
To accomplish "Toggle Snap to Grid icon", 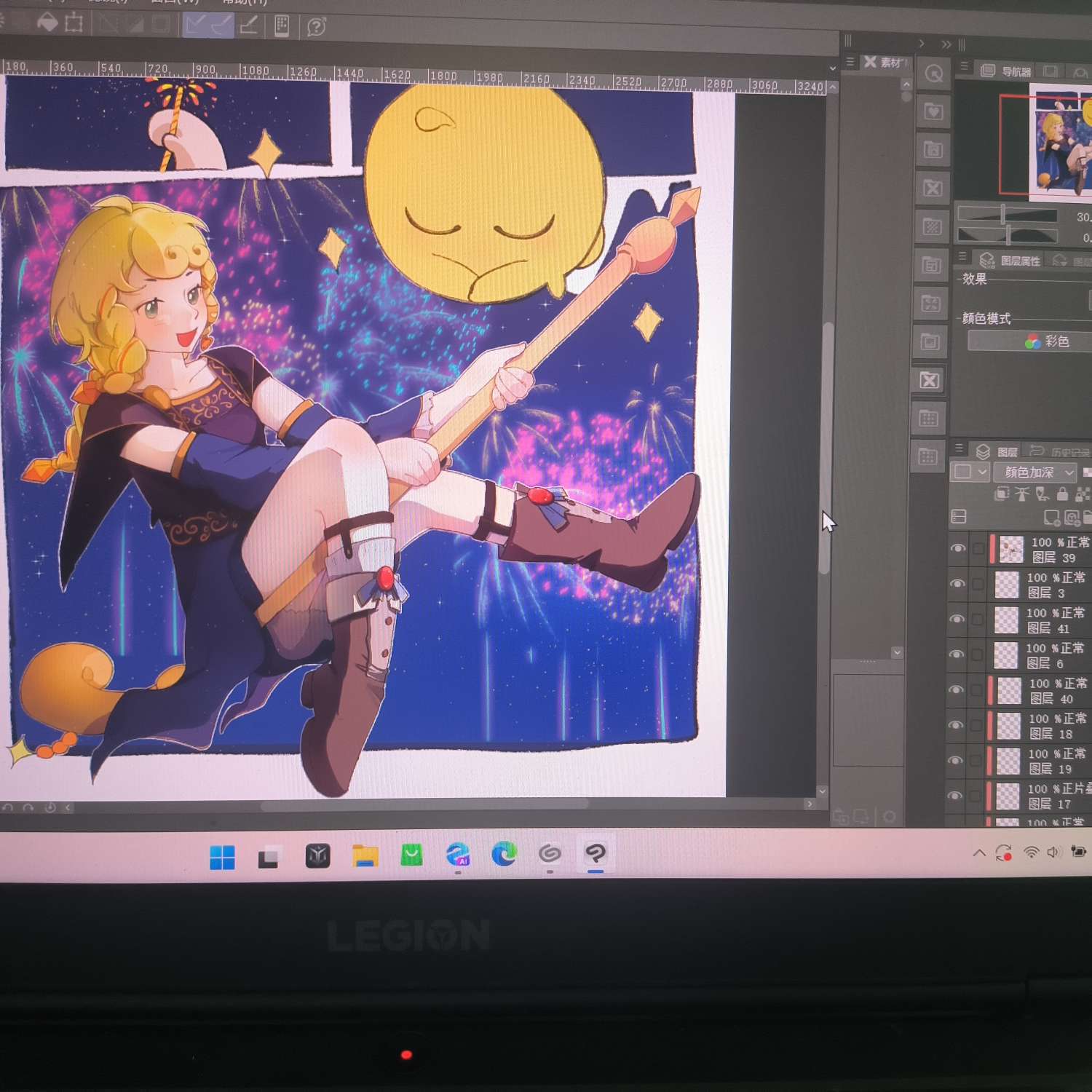I will click(x=248, y=25).
